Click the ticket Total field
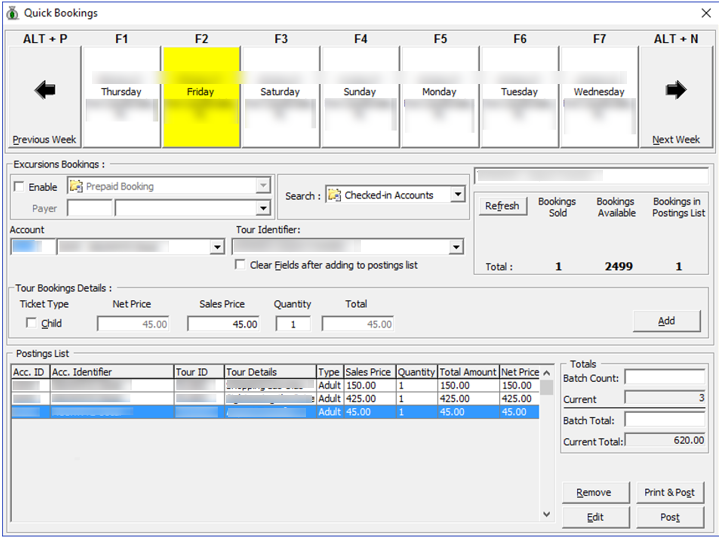The height and width of the screenshot is (540, 719). coord(358,324)
